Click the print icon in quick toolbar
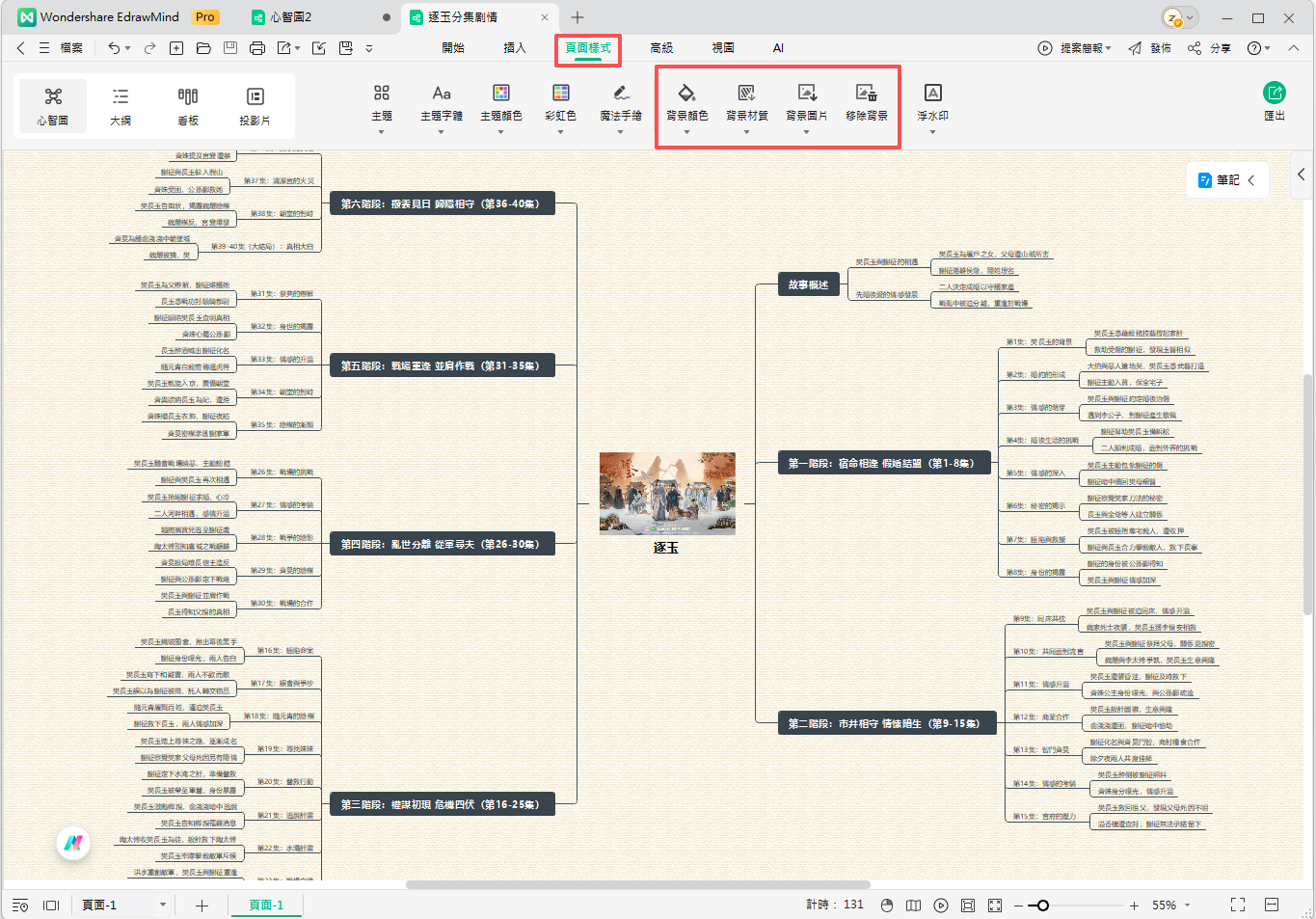The image size is (1316, 919). [x=256, y=47]
